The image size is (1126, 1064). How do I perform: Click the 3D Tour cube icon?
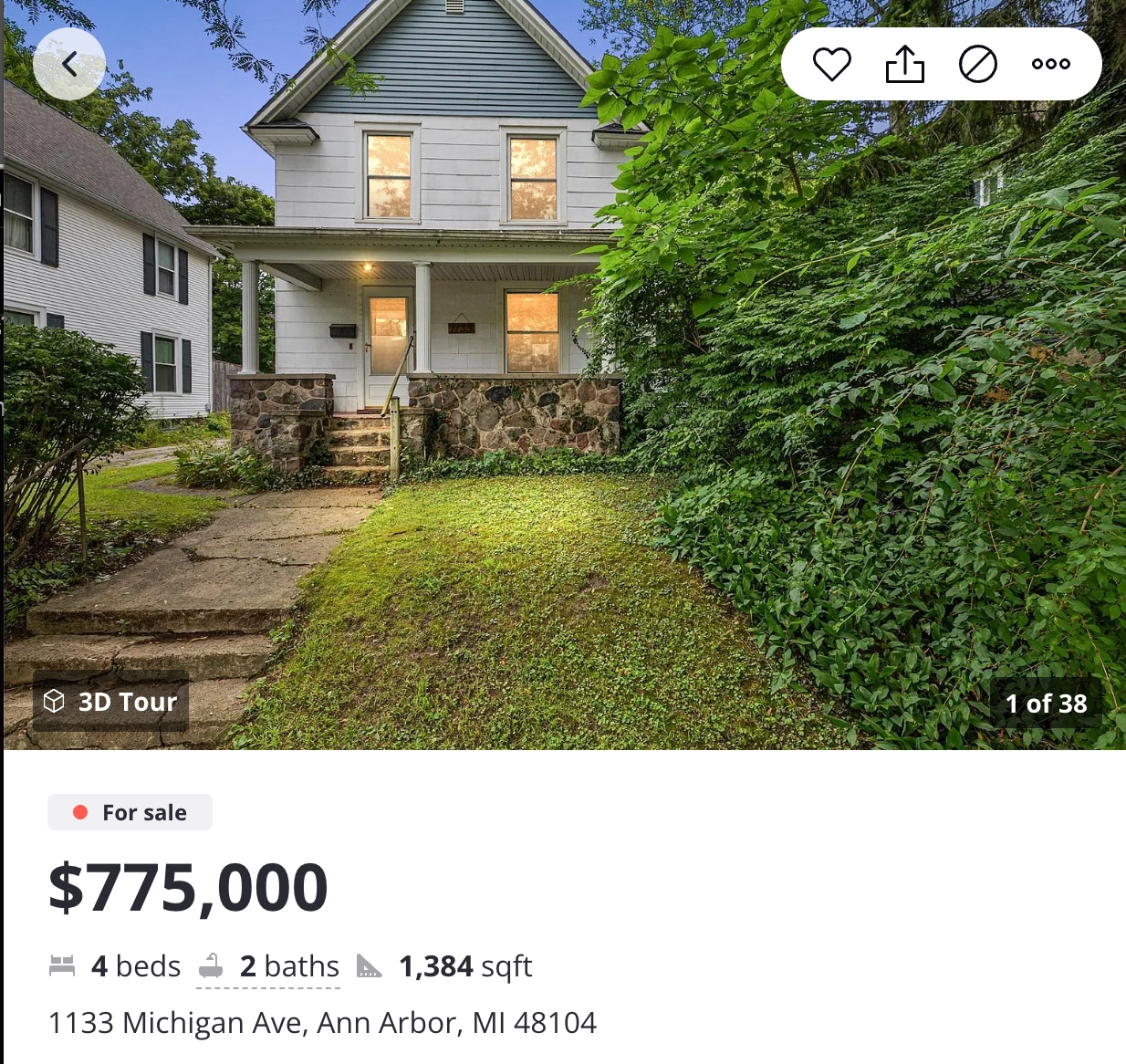(x=55, y=701)
